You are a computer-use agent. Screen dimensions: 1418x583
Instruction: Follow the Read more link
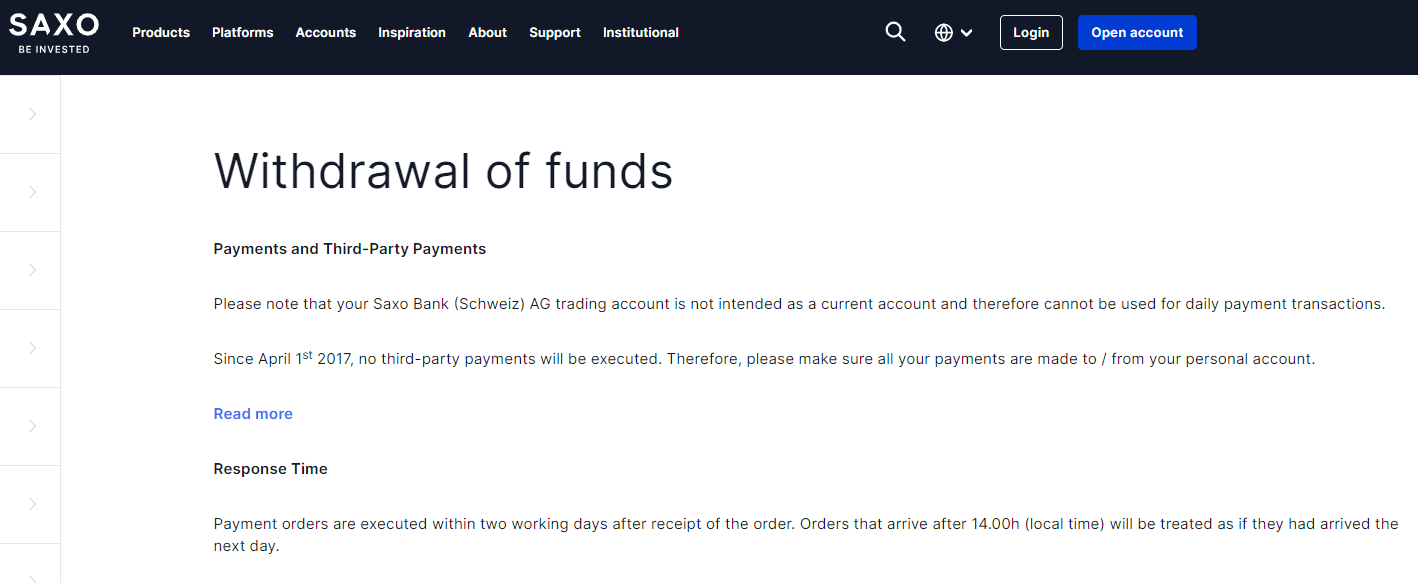click(x=253, y=413)
